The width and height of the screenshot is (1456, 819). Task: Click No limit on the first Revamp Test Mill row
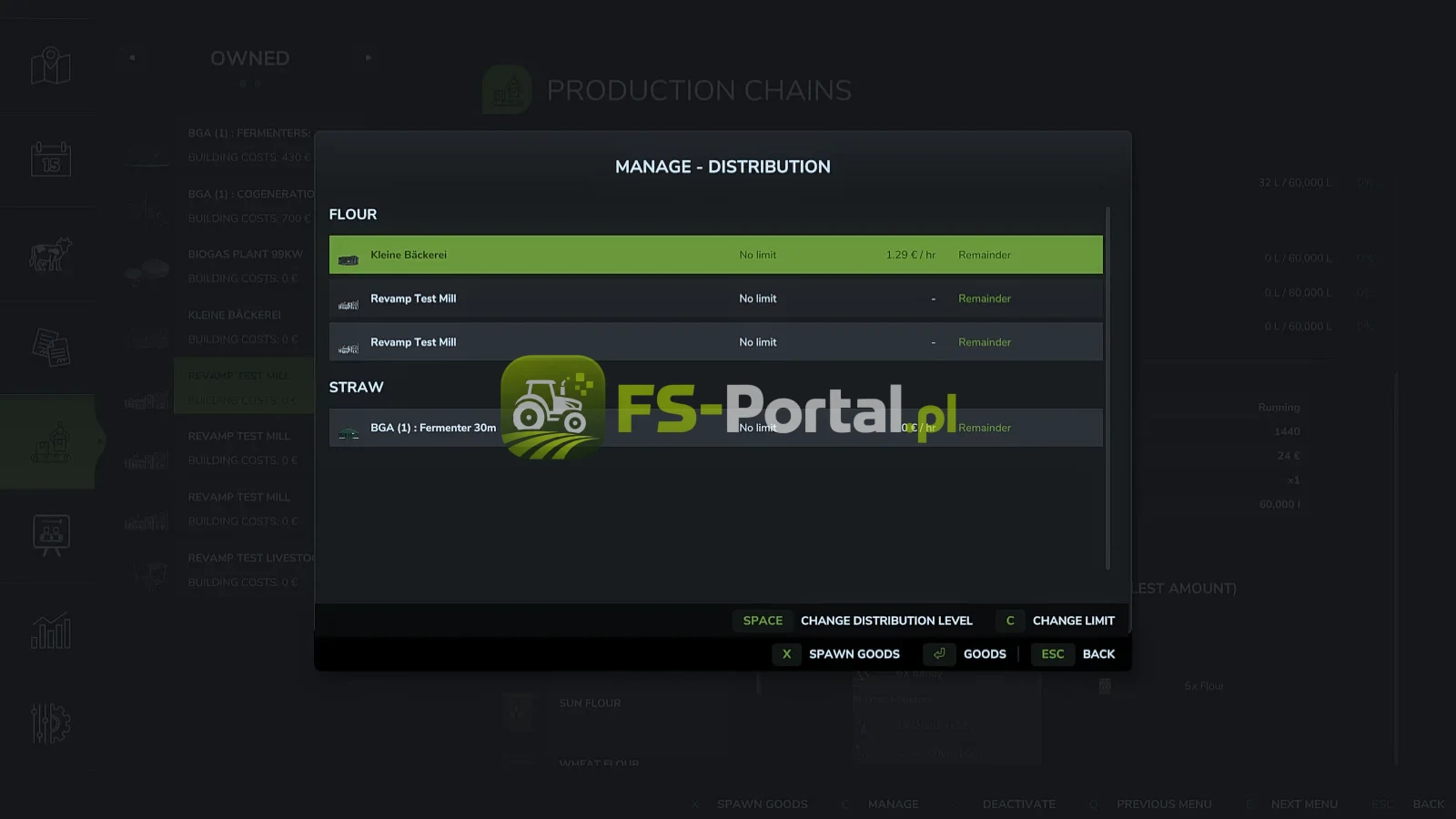click(x=758, y=298)
